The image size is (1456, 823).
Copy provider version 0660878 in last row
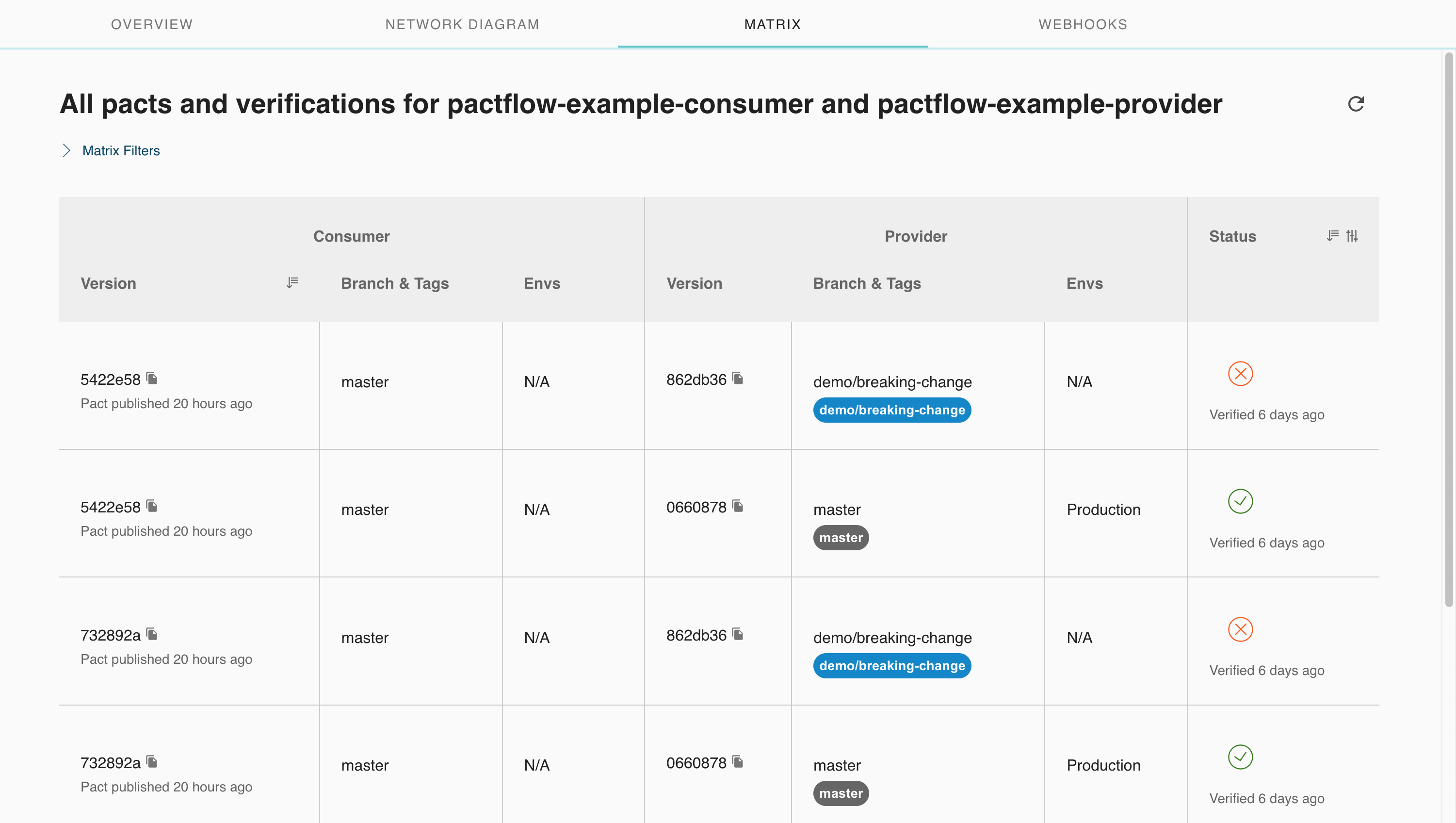(x=738, y=761)
